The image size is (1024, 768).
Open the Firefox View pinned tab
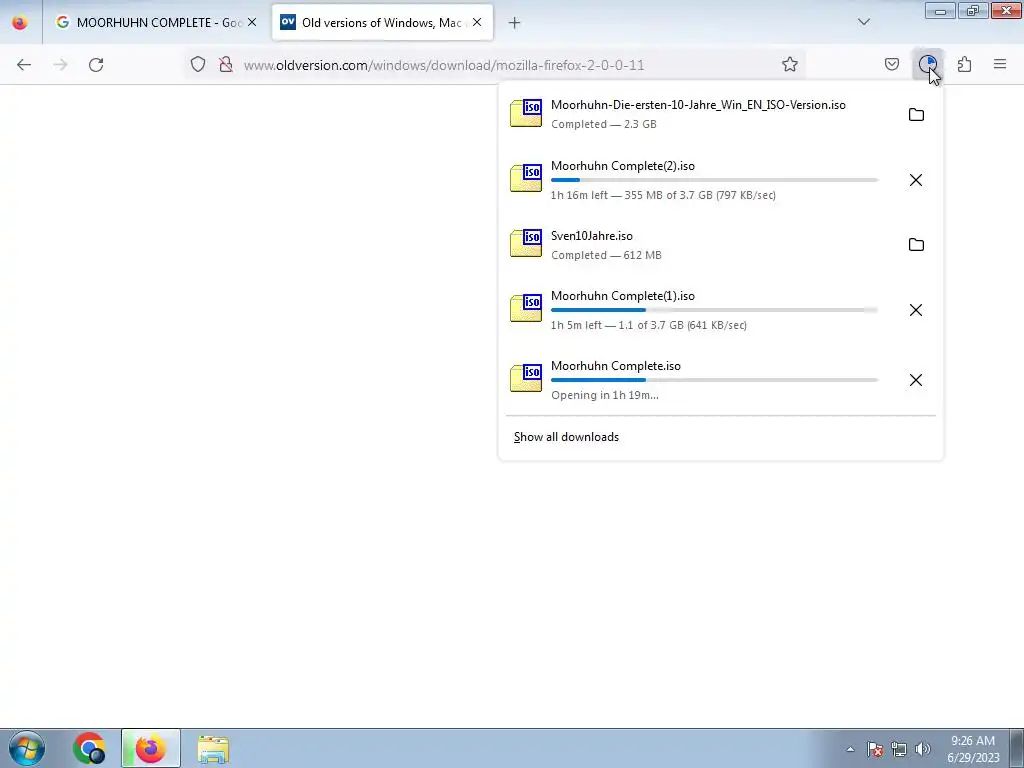[x=20, y=22]
